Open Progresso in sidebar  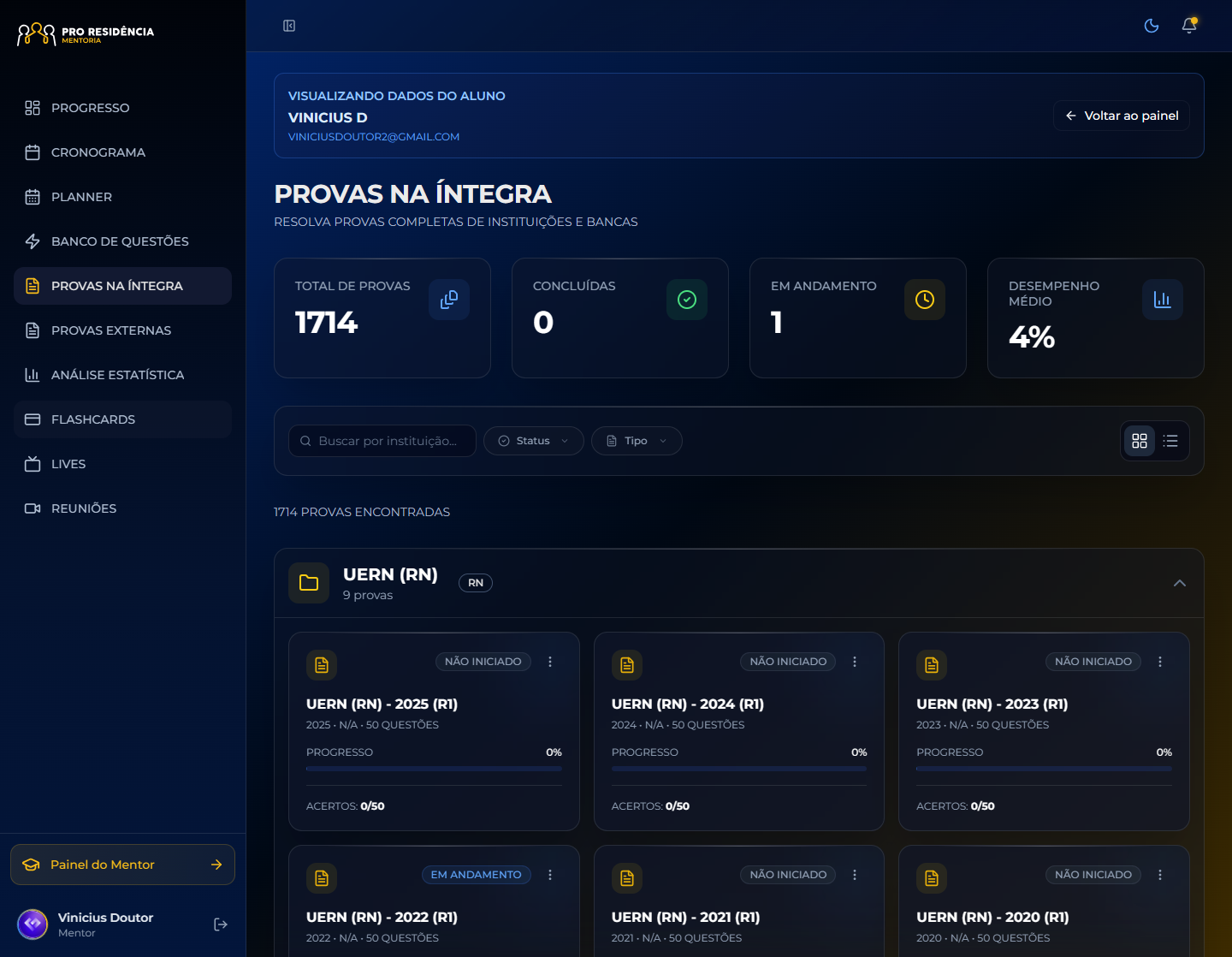(x=122, y=108)
